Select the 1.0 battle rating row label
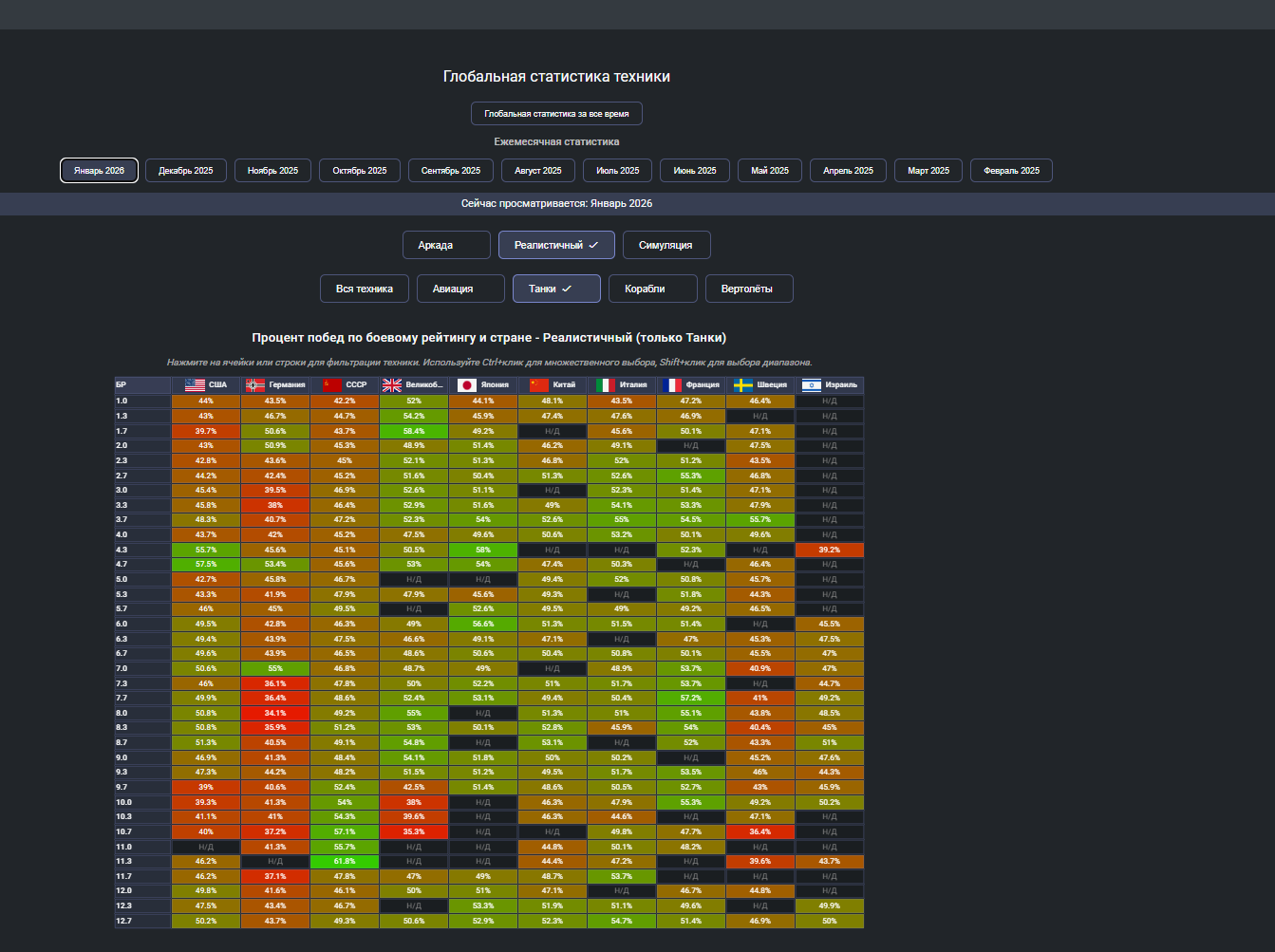1275x952 pixels. tap(143, 401)
